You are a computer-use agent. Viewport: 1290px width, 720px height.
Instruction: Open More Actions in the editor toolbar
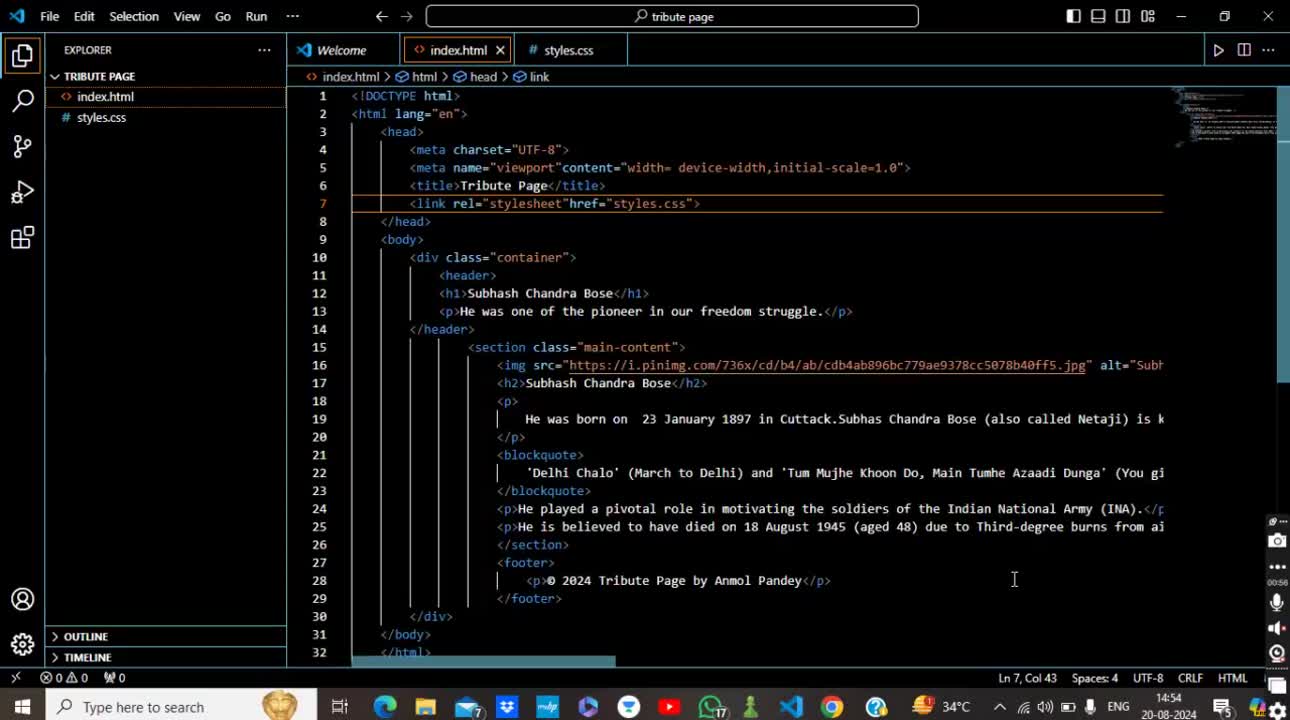pyautogui.click(x=1269, y=50)
